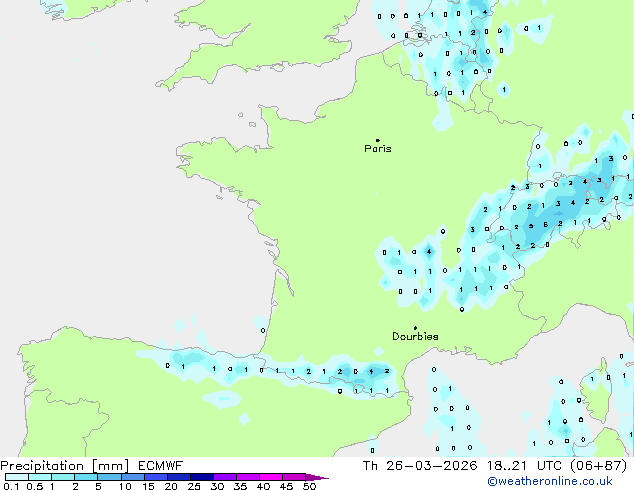Click the legend label '0.5'
This screenshot has width=634, height=490.
pos(34,486)
